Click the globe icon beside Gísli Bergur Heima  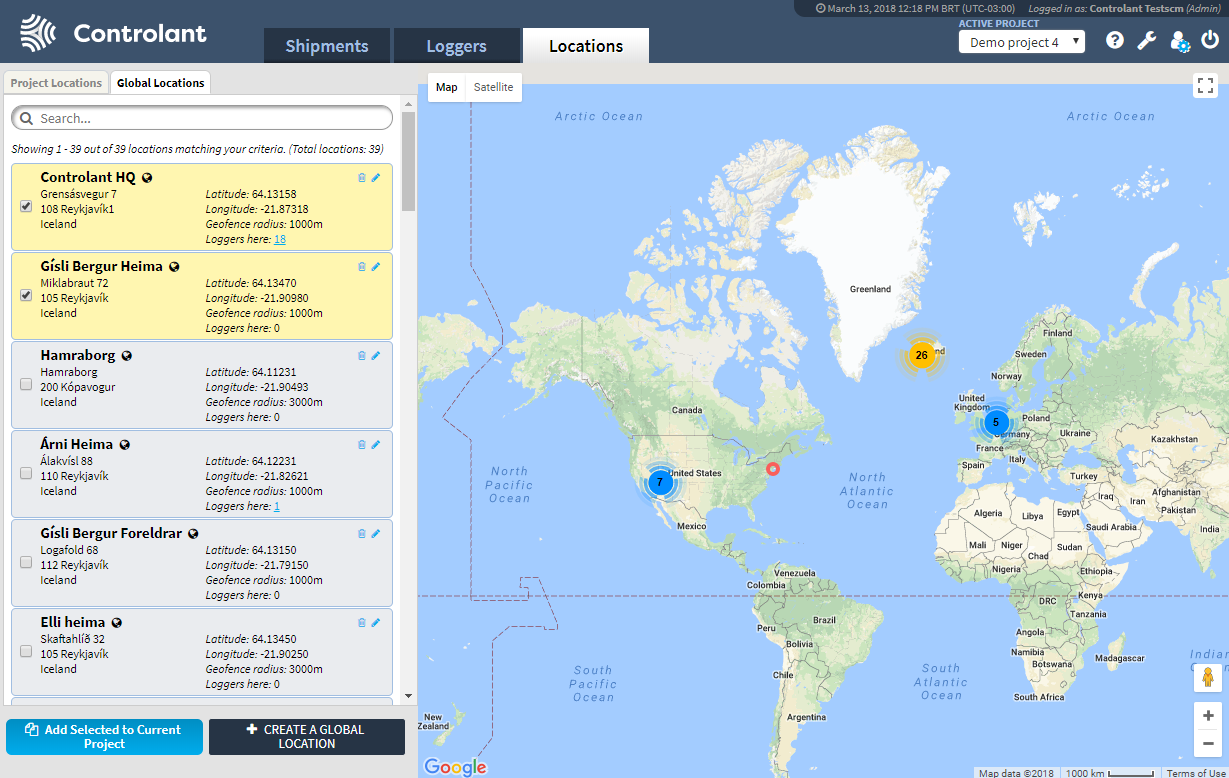click(174, 267)
